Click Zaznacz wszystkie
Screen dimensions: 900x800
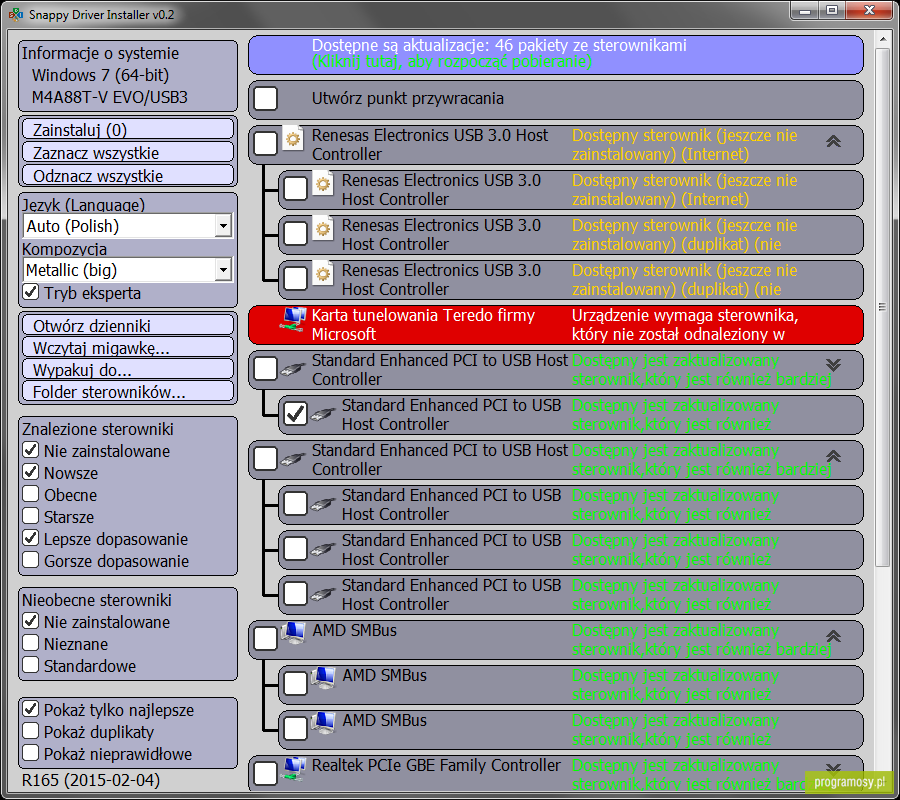[128, 153]
